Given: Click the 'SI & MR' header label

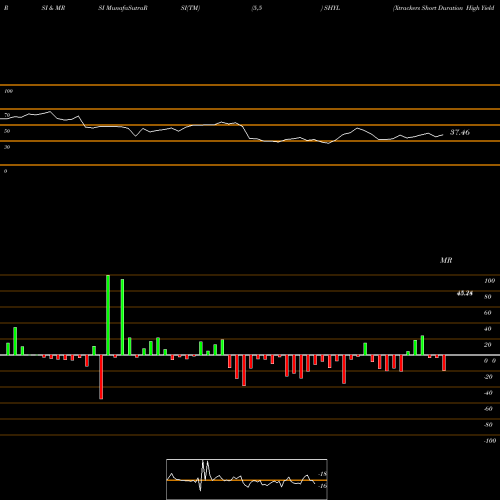Looking at the screenshot, I should click(x=53, y=8).
